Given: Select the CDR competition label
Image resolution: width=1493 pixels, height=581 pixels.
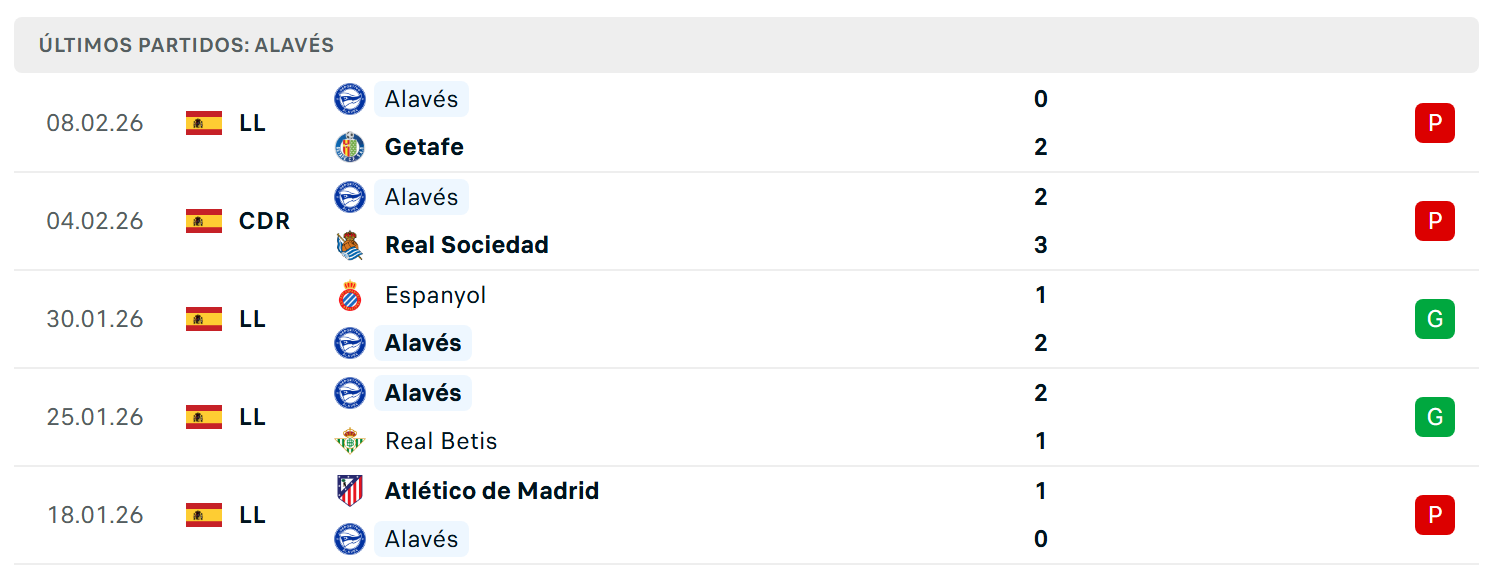Looking at the screenshot, I should pos(265,221).
